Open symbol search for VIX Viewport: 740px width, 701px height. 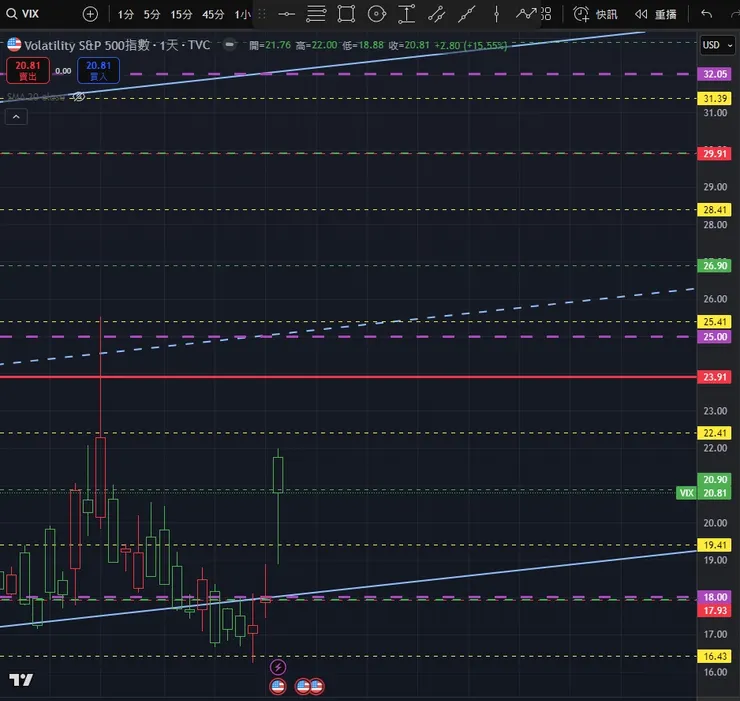click(22, 14)
